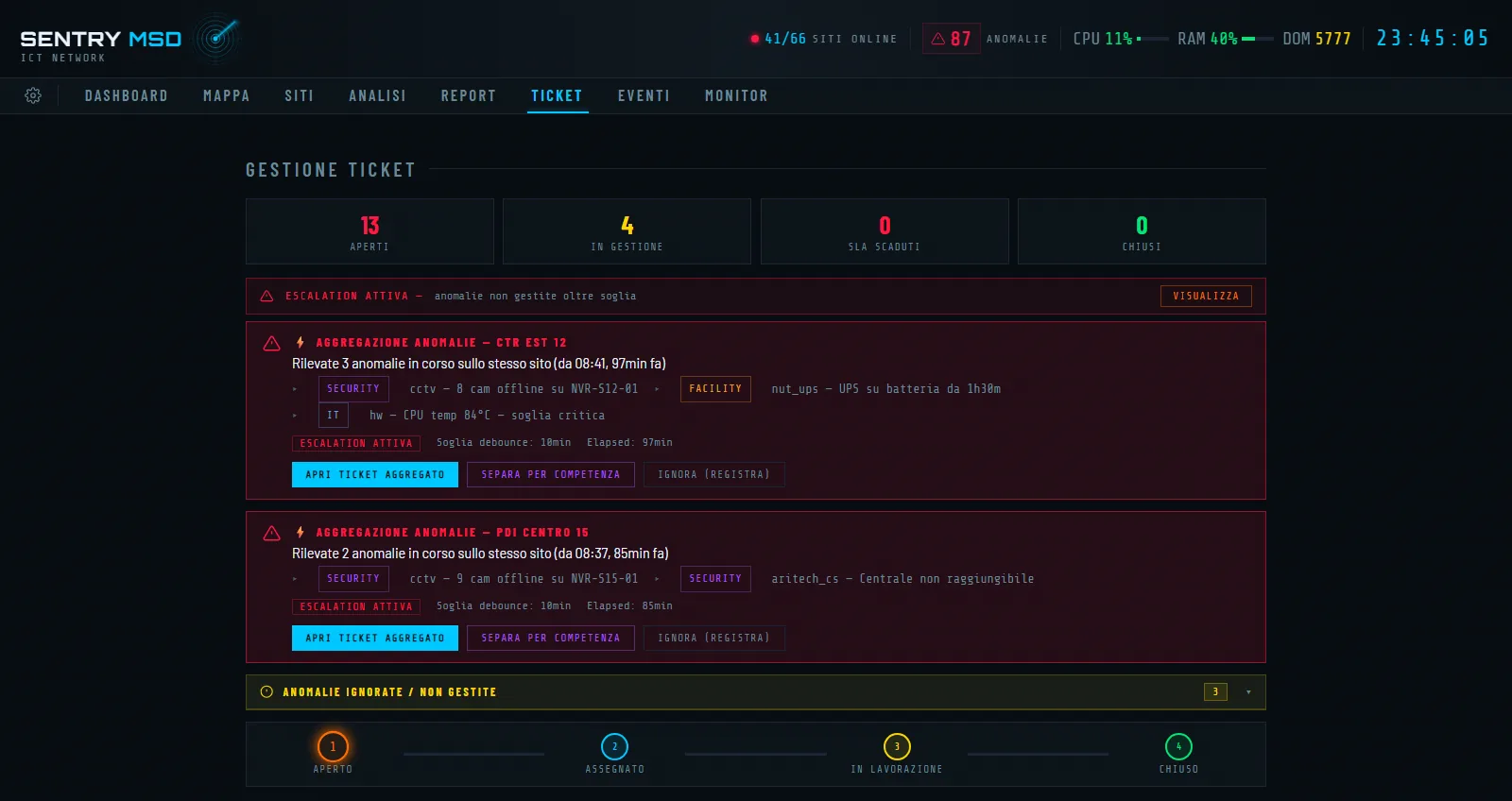1512x801 pixels.
Task: Go to the Siti tab
Action: 300,95
